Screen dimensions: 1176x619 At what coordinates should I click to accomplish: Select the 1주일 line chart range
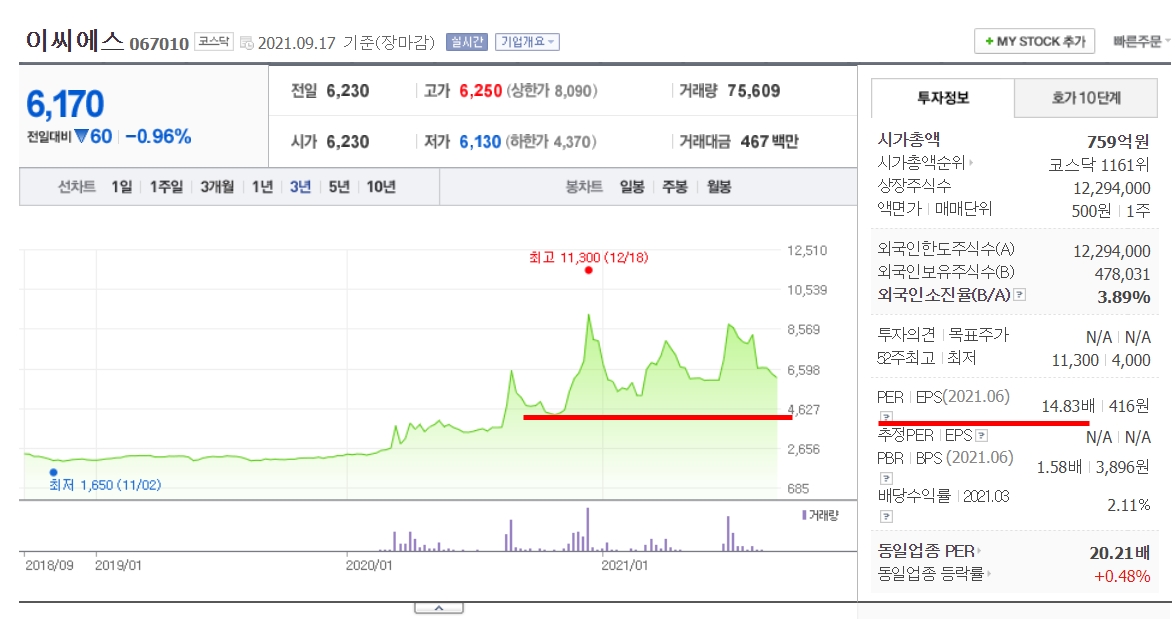(x=166, y=187)
